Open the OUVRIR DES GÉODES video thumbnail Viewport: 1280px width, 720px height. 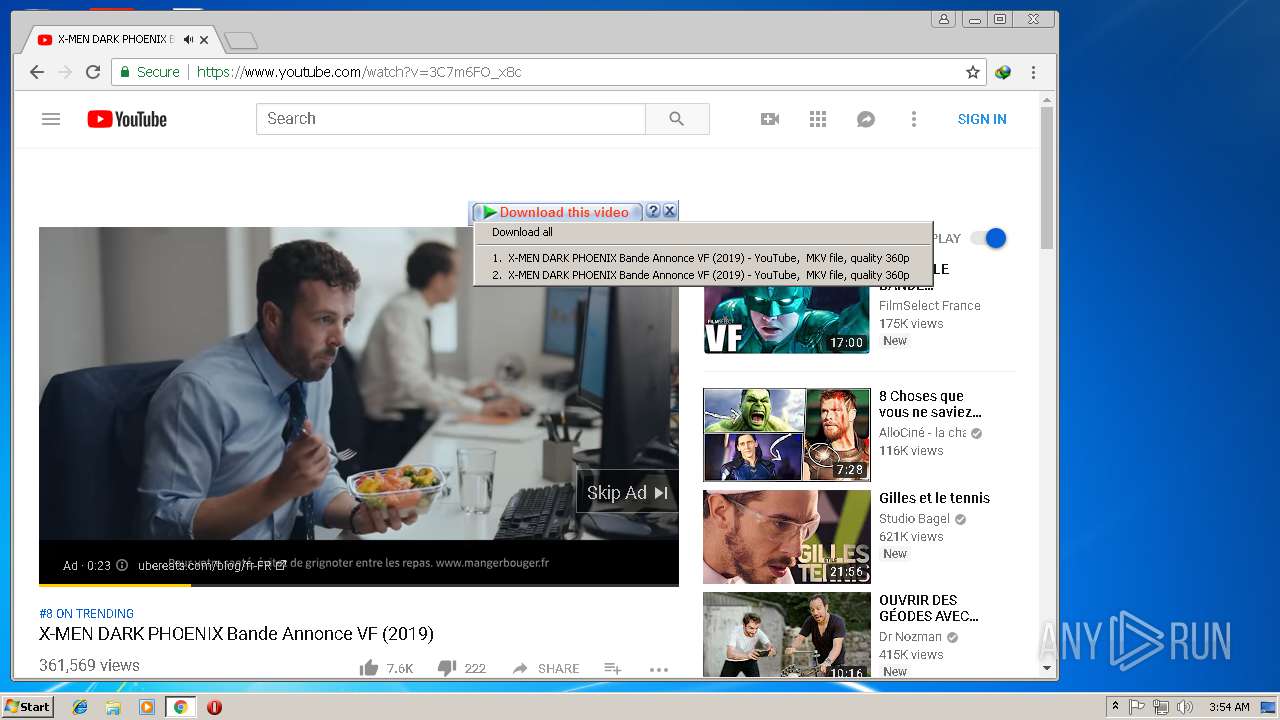(x=787, y=634)
